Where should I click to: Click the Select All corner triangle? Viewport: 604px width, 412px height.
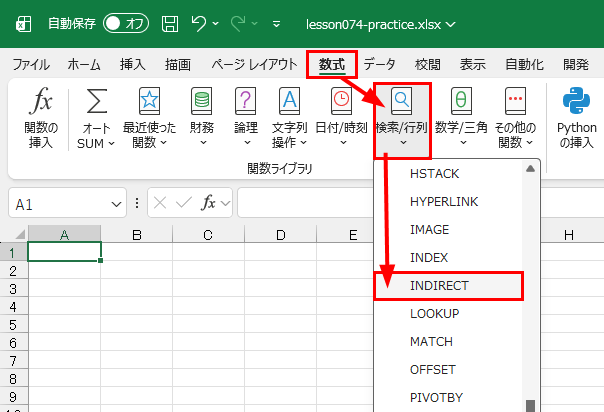tap(19, 234)
